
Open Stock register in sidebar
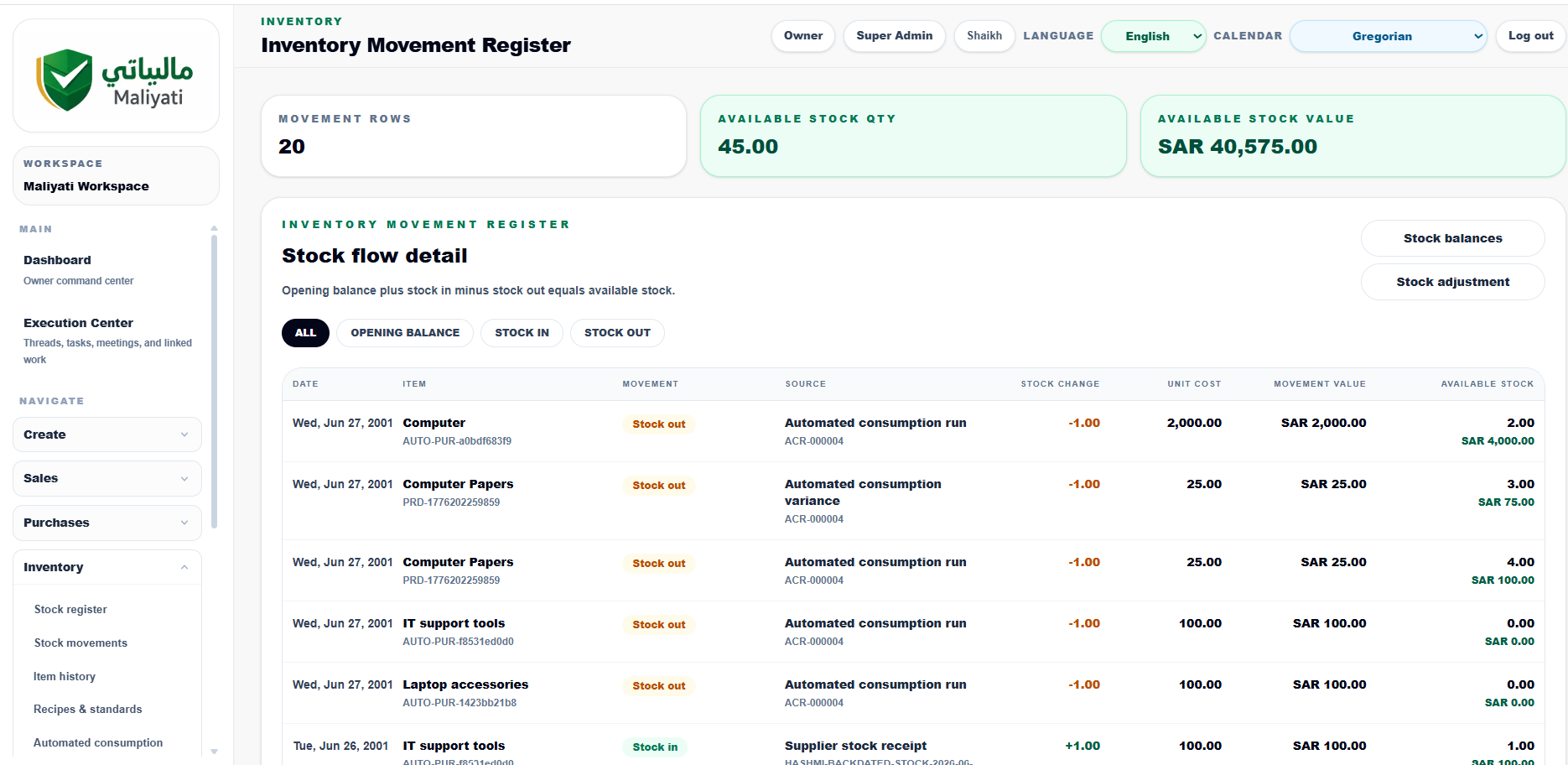tap(70, 610)
